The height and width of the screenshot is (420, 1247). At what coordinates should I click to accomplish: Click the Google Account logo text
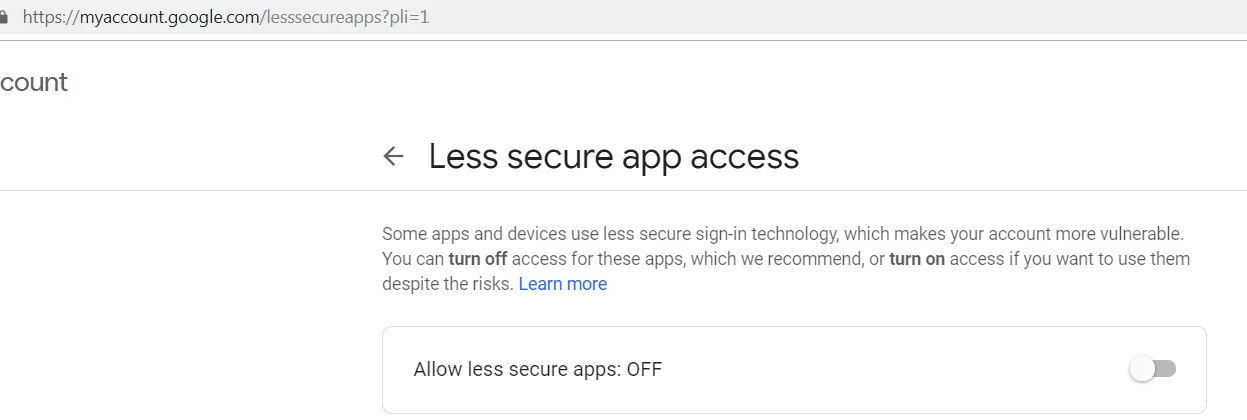pyautogui.click(x=33, y=82)
